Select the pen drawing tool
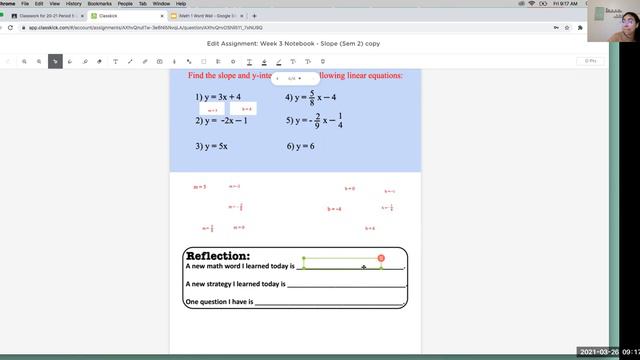This screenshot has width=640, height=360. pos(70,62)
